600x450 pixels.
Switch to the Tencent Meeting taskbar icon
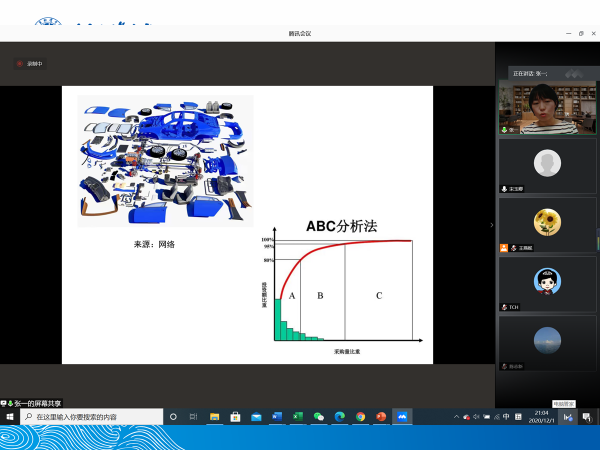pyautogui.click(x=402, y=416)
